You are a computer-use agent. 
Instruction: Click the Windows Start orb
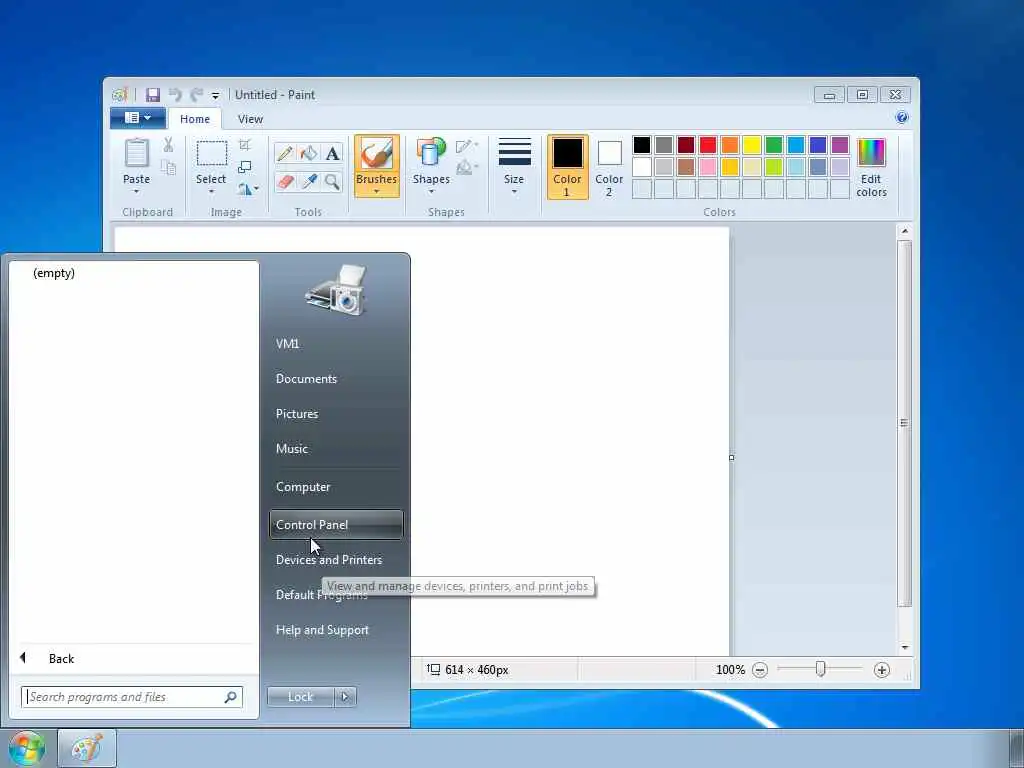(x=26, y=748)
